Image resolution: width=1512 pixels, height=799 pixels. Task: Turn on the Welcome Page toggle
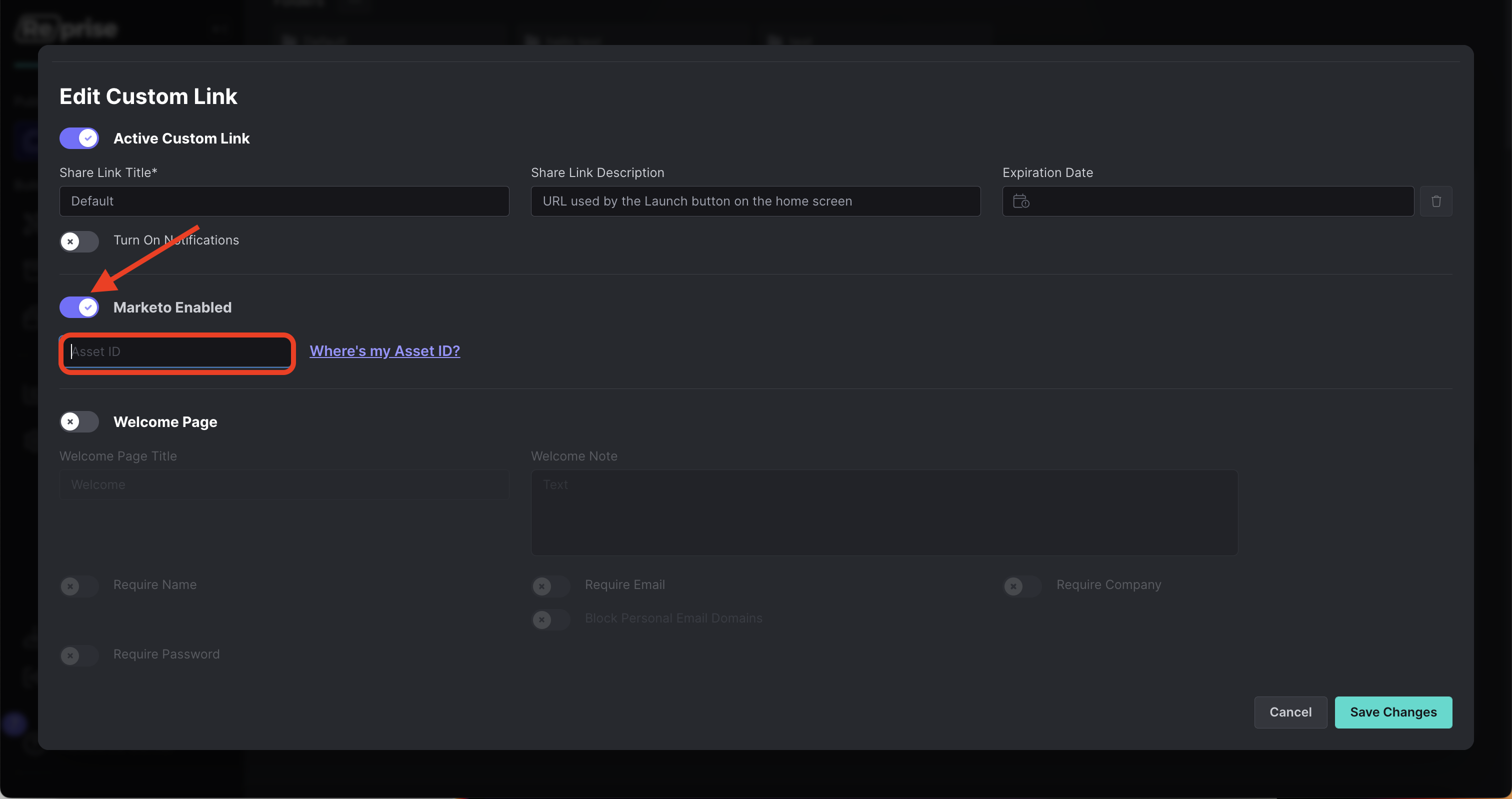tap(79, 421)
